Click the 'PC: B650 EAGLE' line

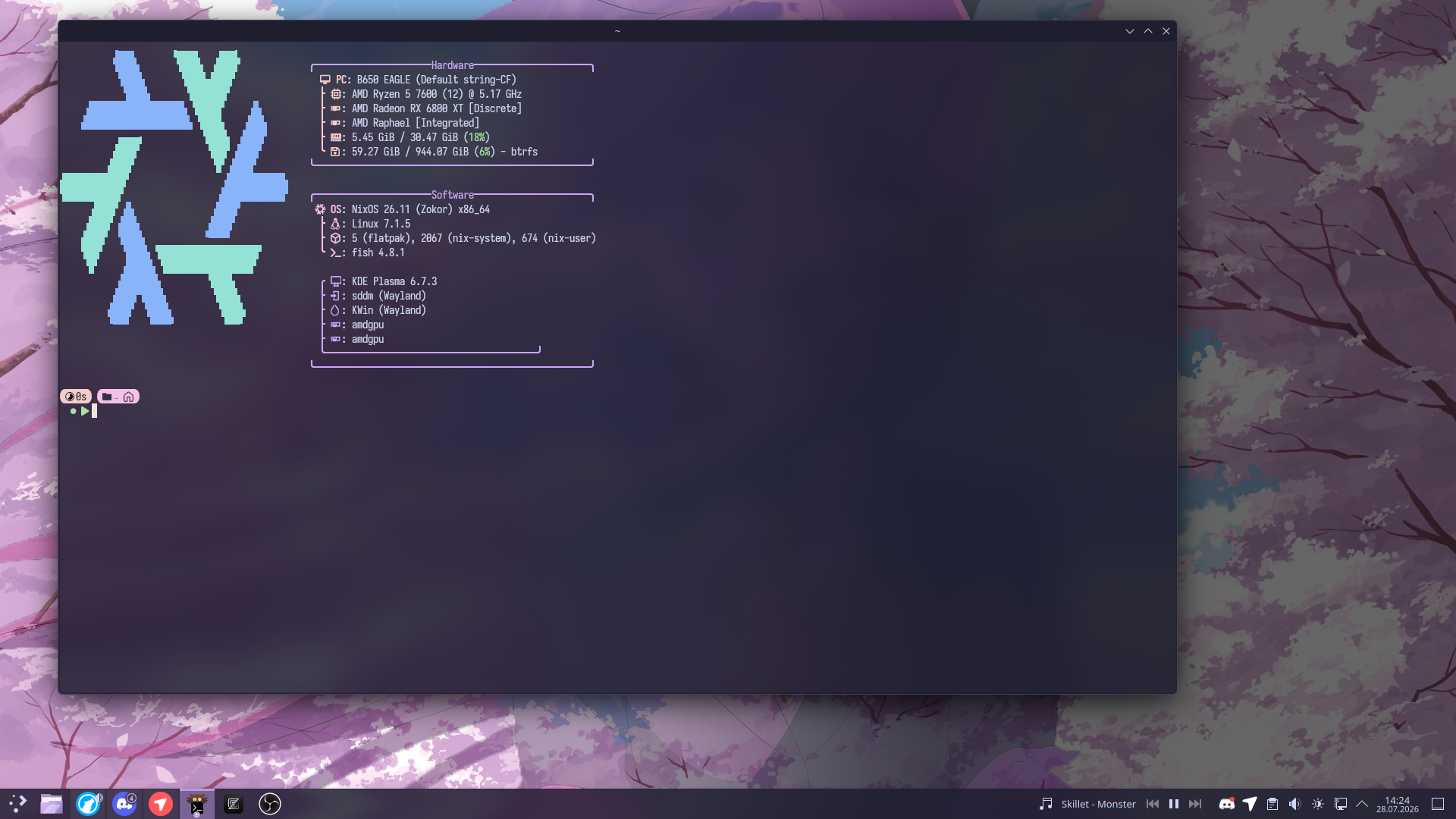click(418, 80)
